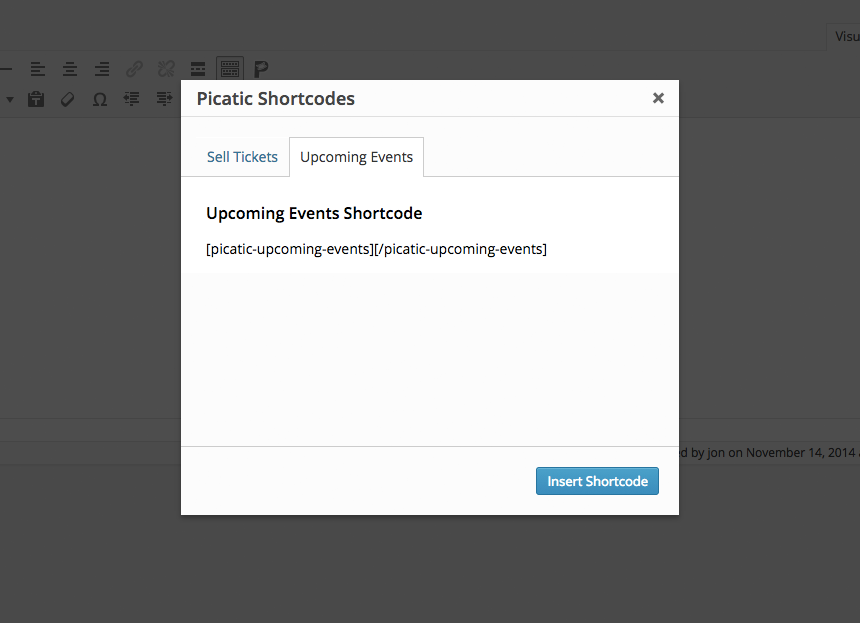Click the Picatic P toolbar icon

point(261,69)
